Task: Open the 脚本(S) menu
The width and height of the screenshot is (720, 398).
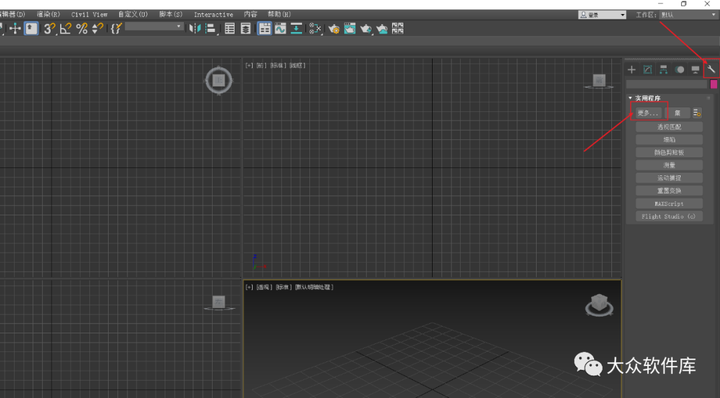Action: click(171, 14)
